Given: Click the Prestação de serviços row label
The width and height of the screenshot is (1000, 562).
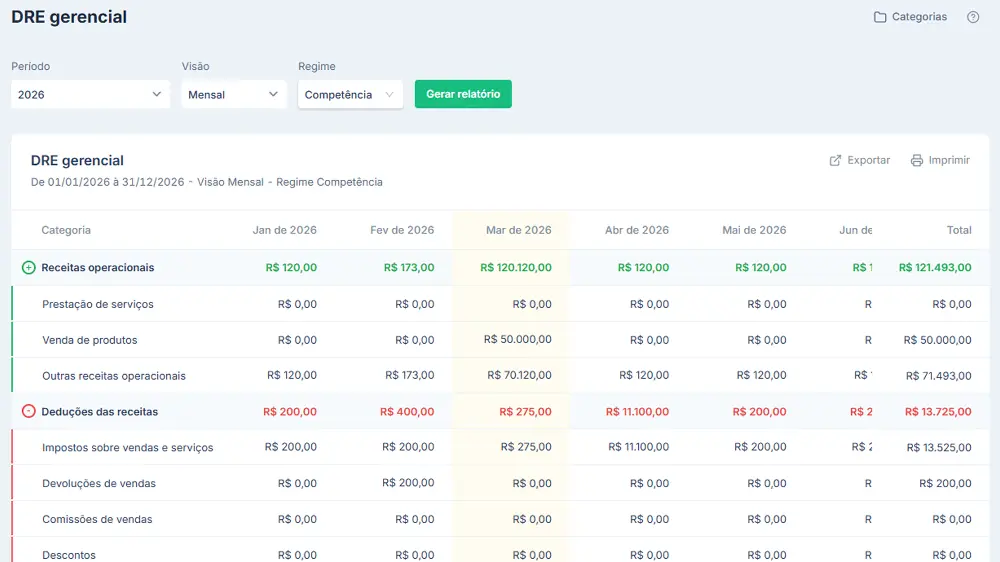Looking at the screenshot, I should pyautogui.click(x=98, y=304).
